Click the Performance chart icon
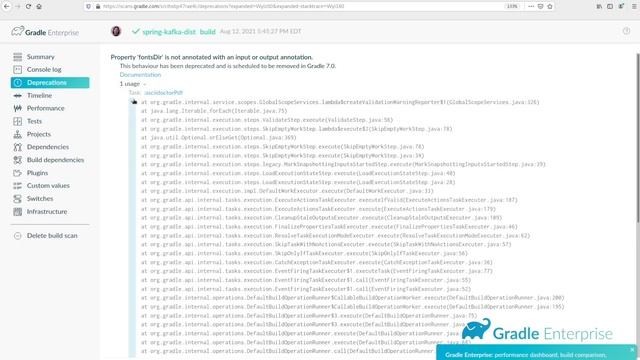Image resolution: width=640 pixels, height=360 pixels. pyautogui.click(x=18, y=108)
